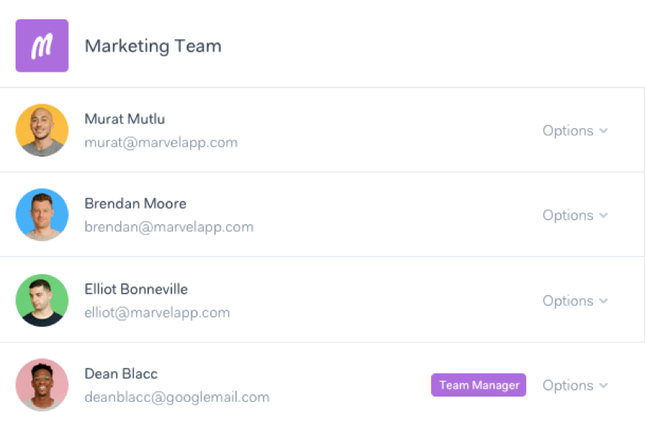Click the Team Manager badge
The image size is (645, 426).
tap(478, 385)
